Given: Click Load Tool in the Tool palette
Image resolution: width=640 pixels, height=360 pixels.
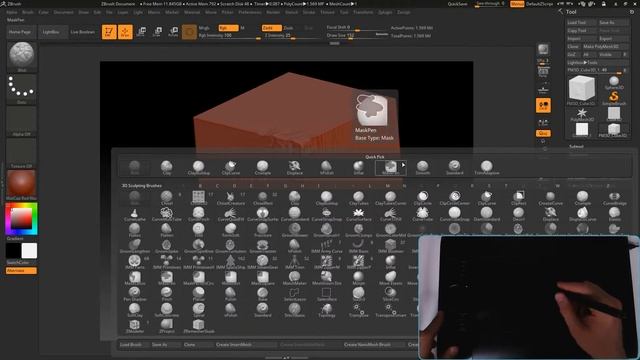Looking at the screenshot, I should tap(582, 22).
